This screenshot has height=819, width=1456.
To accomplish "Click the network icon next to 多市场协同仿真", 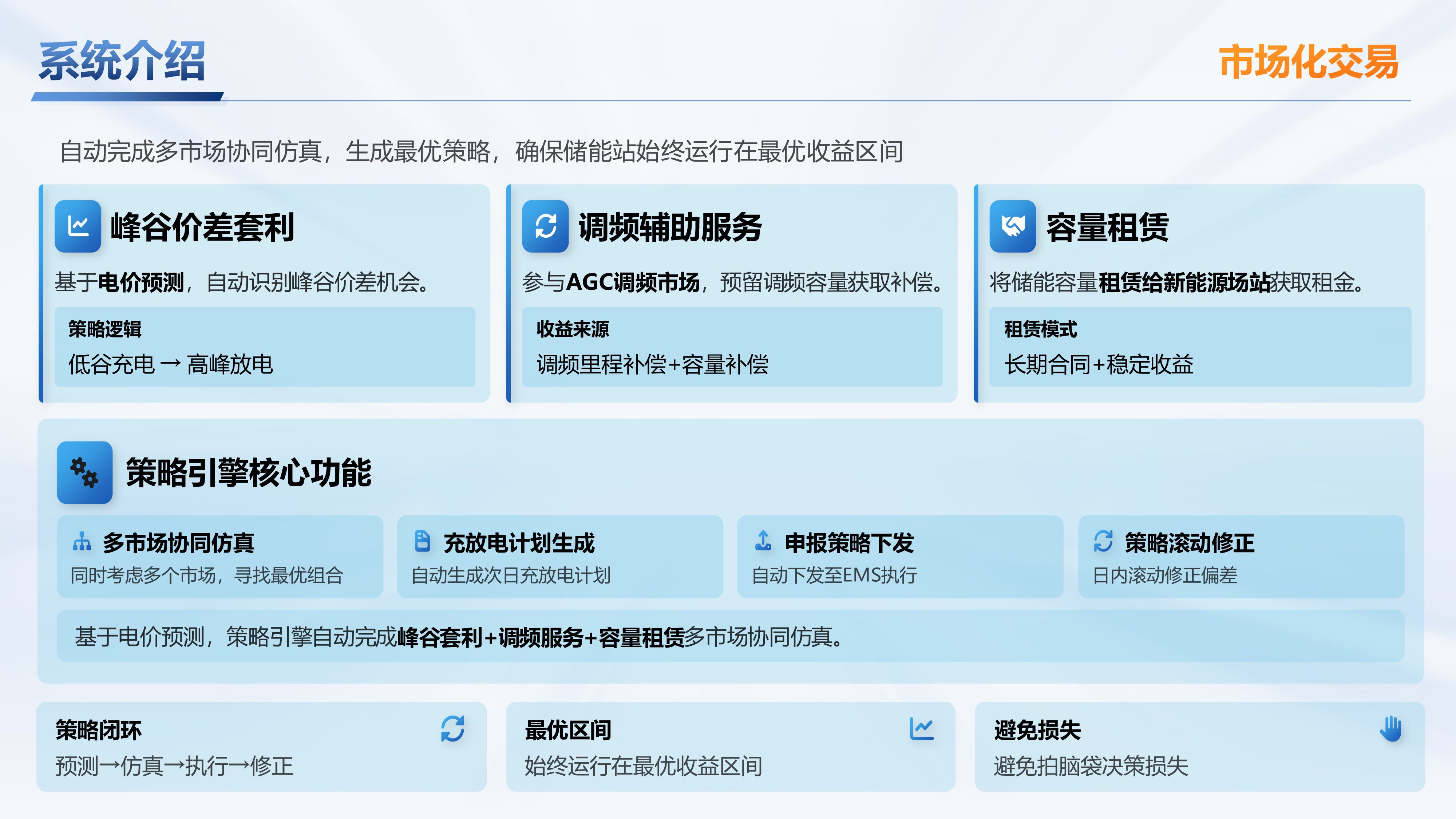I will (x=82, y=542).
